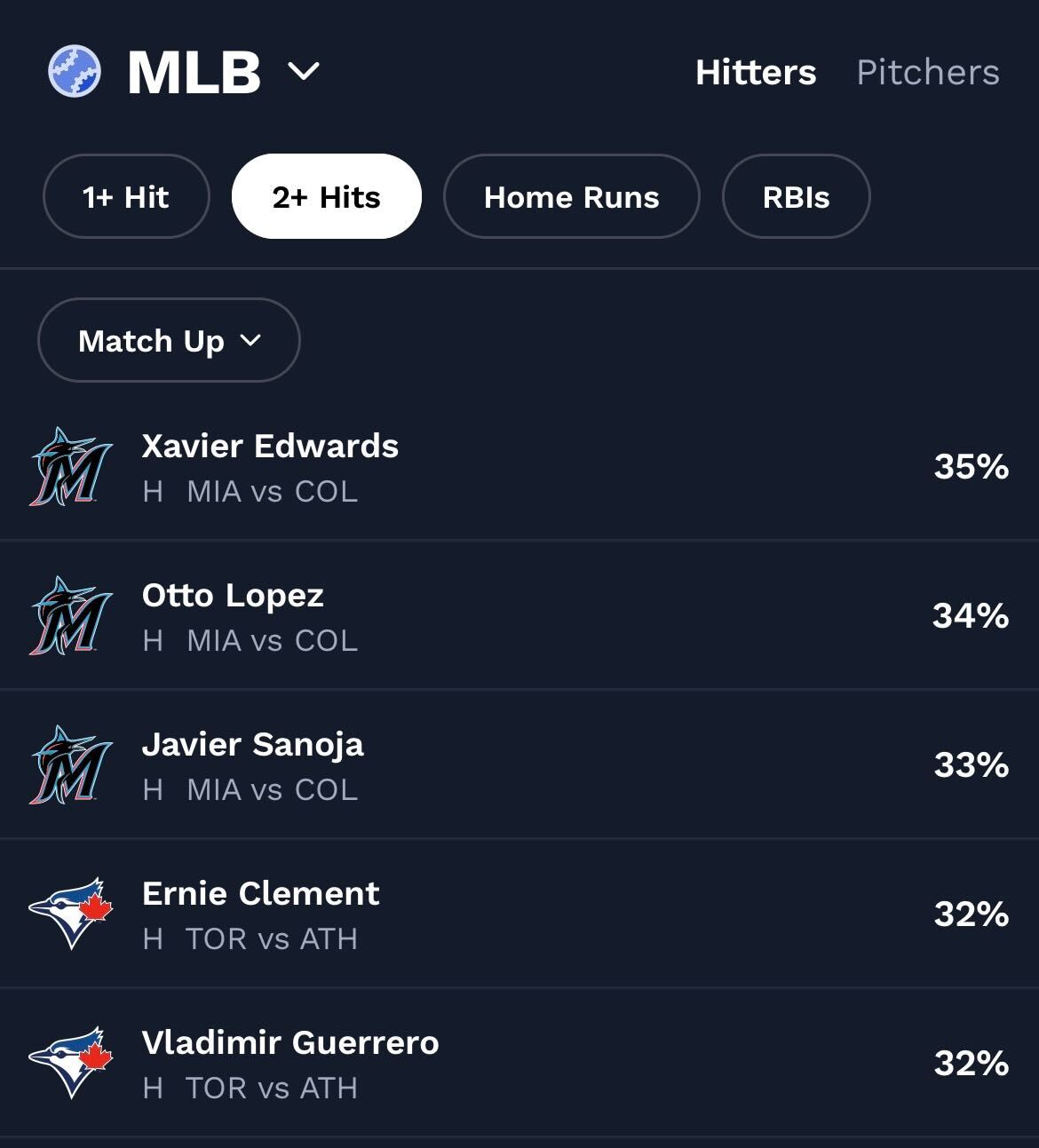
Task: Click Vladimir Guerrero's Blue Jays logo
Action: [x=70, y=1063]
